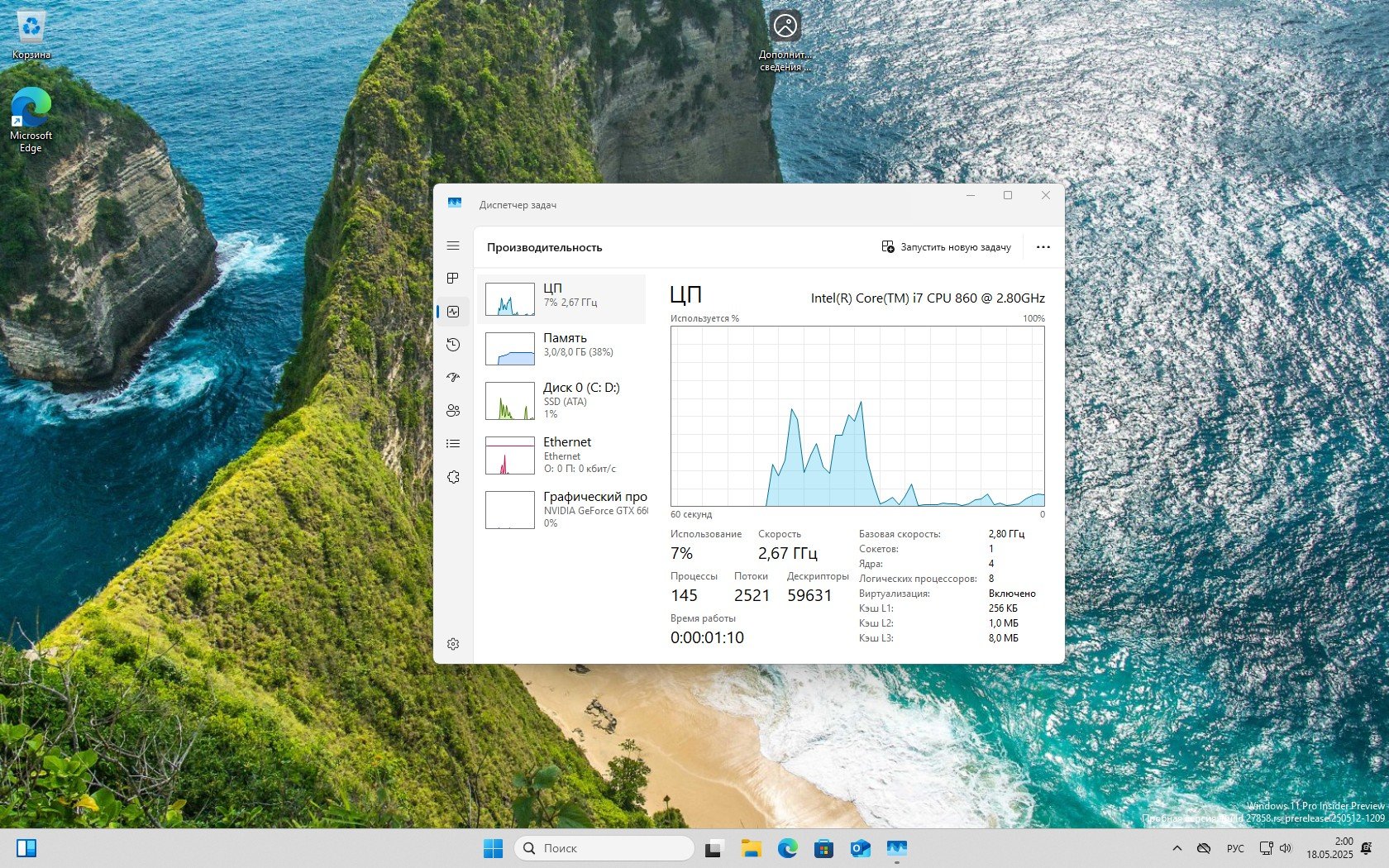Open the Users page icon
This screenshot has height=868, width=1389.
[x=453, y=411]
